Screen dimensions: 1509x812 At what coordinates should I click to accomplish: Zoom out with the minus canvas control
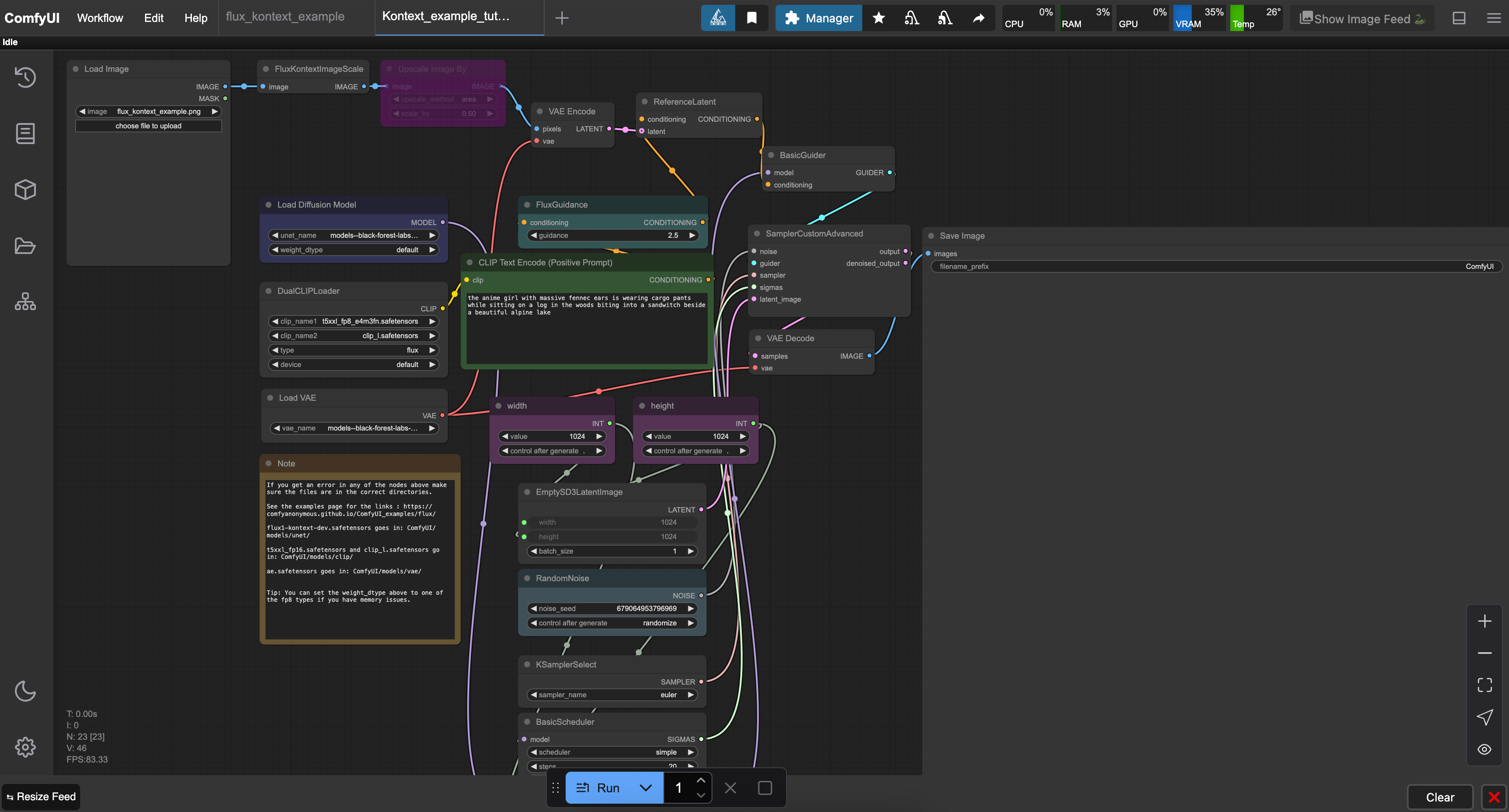(x=1484, y=653)
